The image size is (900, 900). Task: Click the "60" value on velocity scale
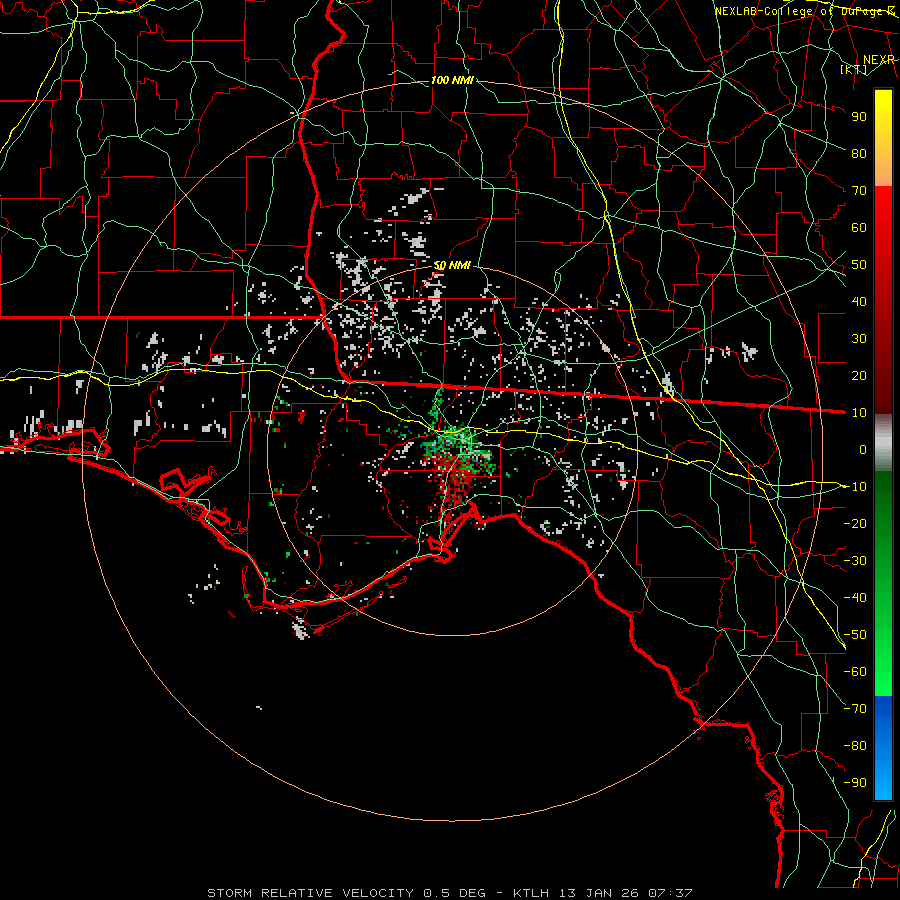click(859, 227)
